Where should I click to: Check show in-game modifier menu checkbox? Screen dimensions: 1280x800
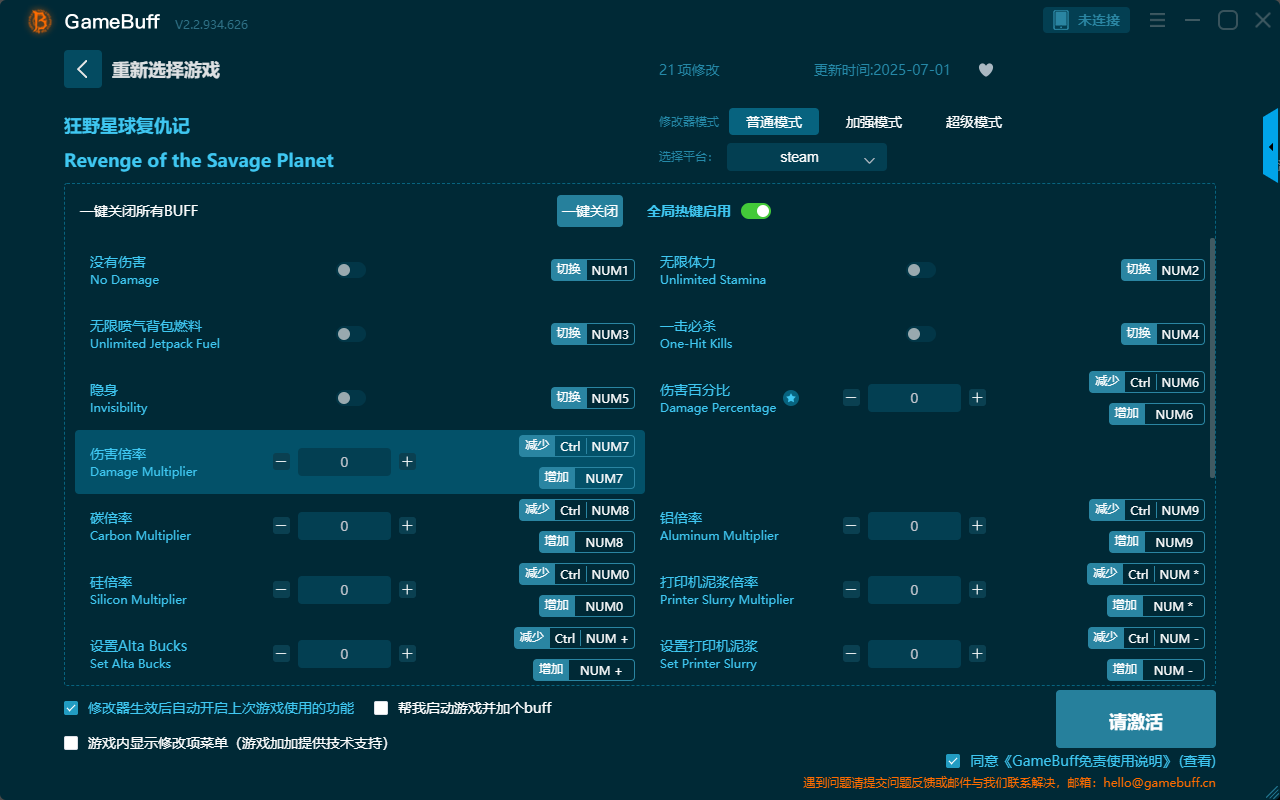pos(71,743)
